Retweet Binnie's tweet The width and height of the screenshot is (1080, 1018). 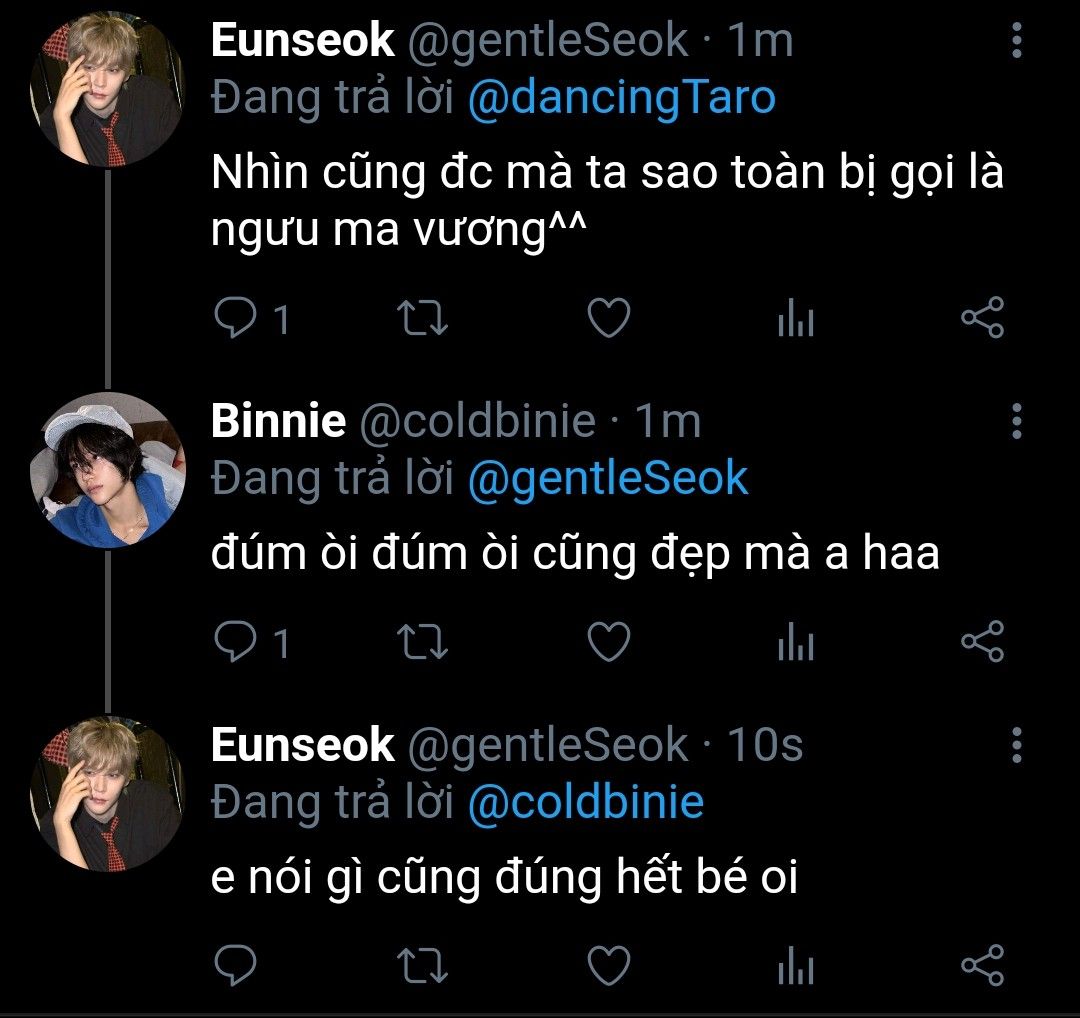point(423,642)
